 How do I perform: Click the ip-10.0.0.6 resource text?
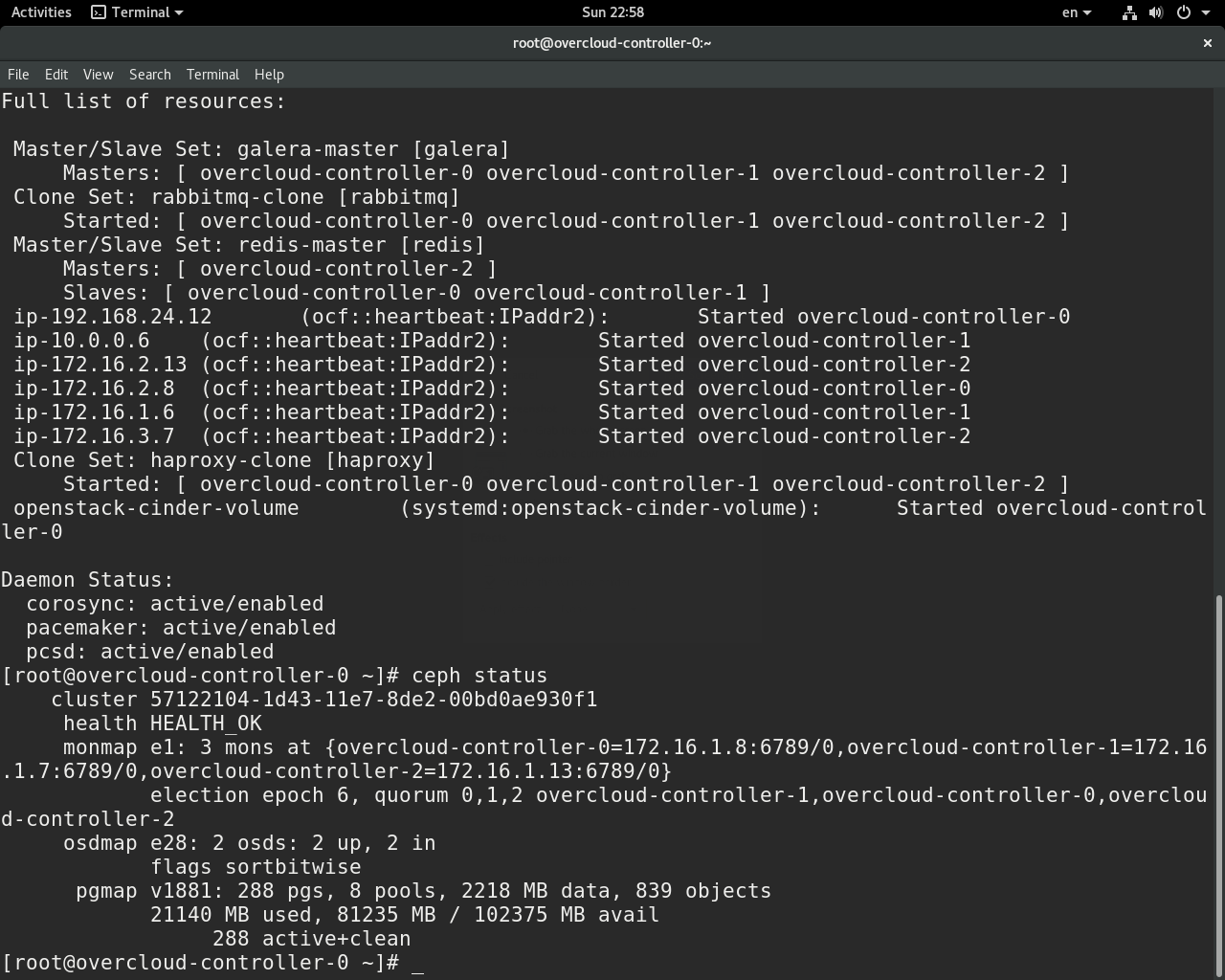pyautogui.click(x=81, y=341)
